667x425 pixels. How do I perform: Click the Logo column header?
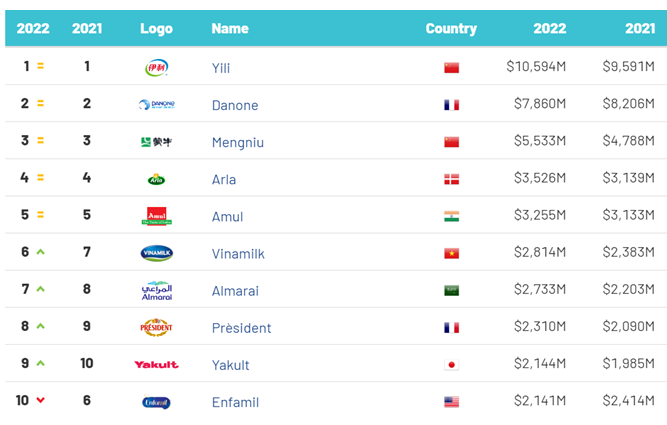157,29
